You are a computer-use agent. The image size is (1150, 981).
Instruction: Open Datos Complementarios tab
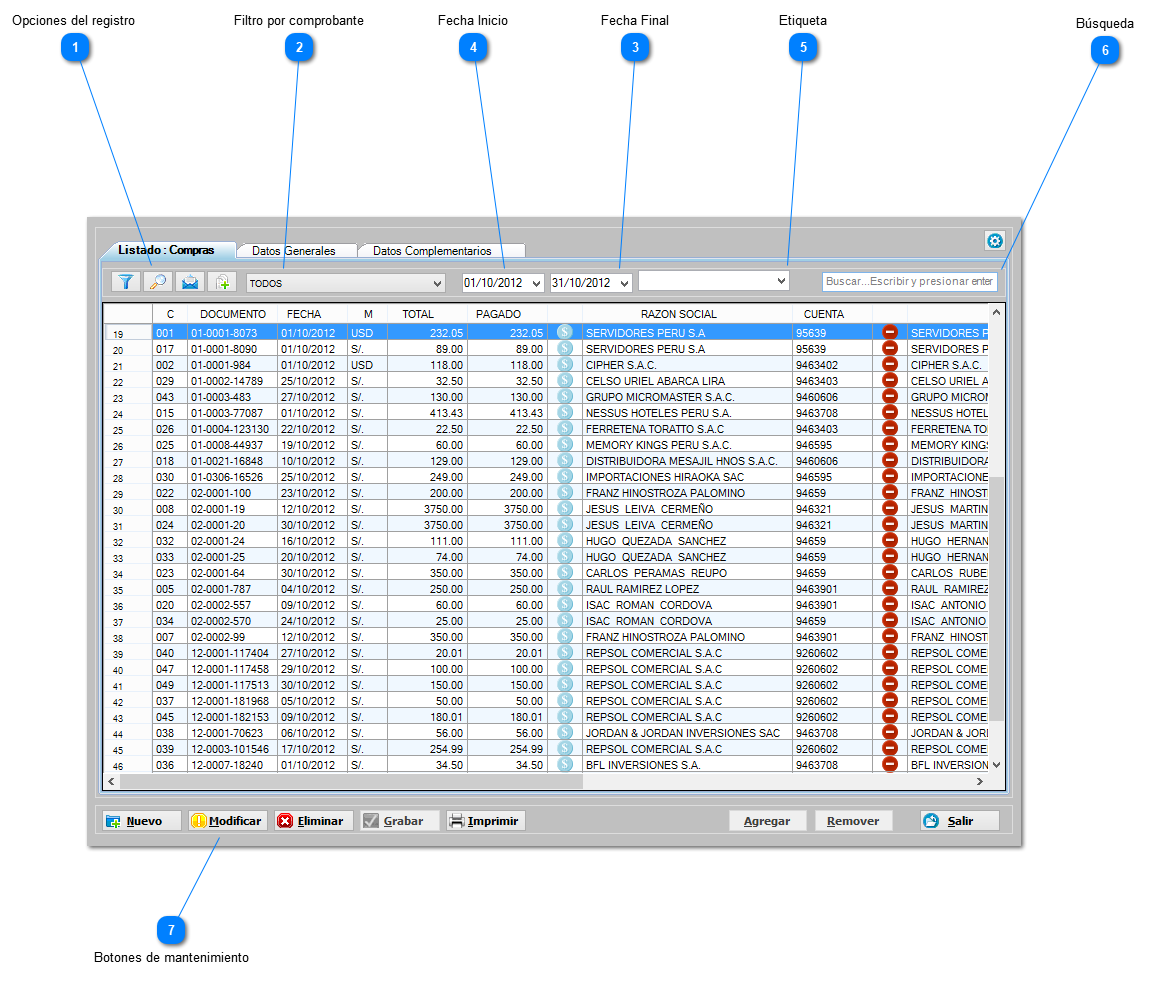click(432, 251)
